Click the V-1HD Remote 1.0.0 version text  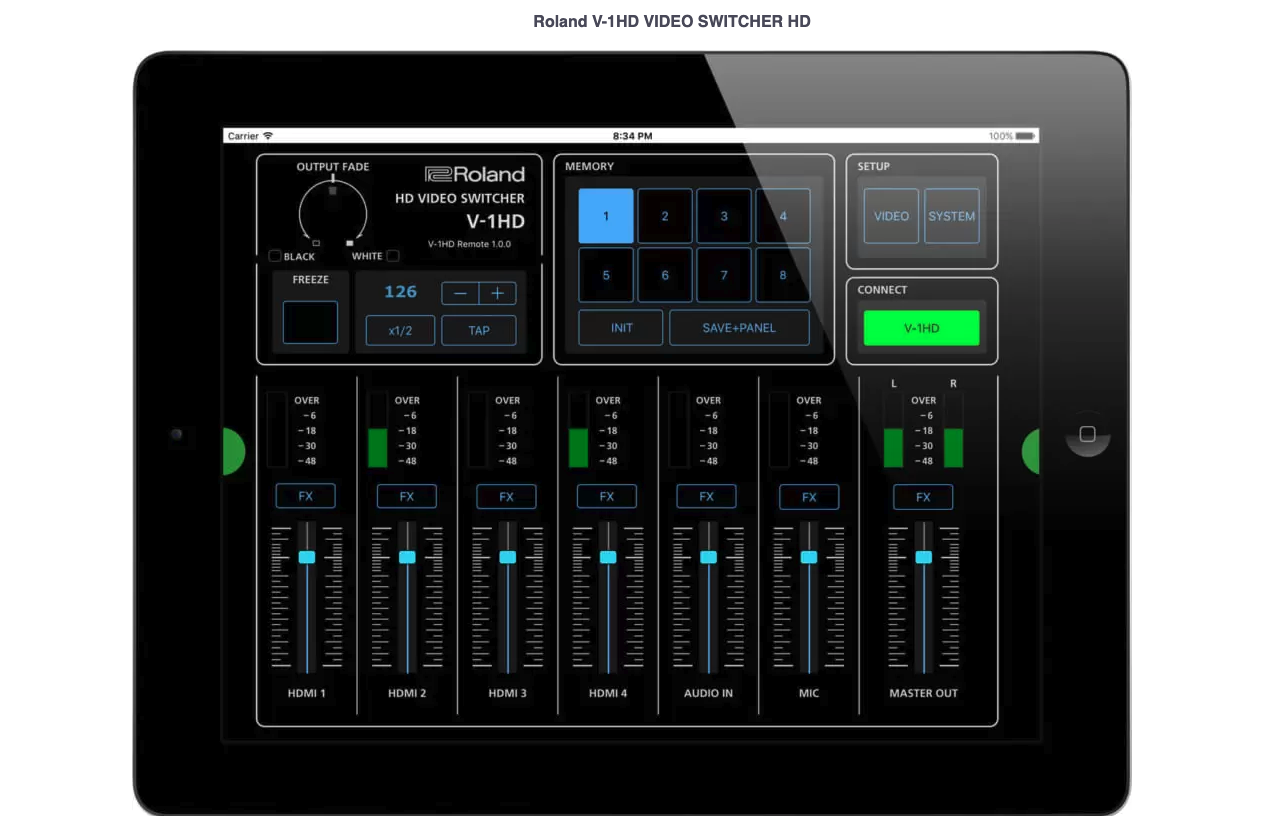point(469,243)
